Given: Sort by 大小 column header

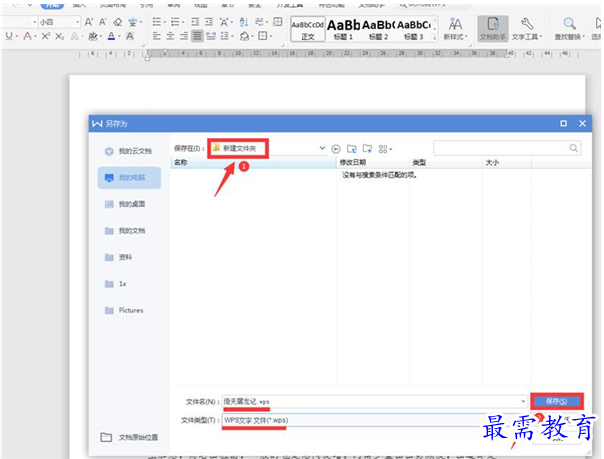Looking at the screenshot, I should click(x=507, y=162).
